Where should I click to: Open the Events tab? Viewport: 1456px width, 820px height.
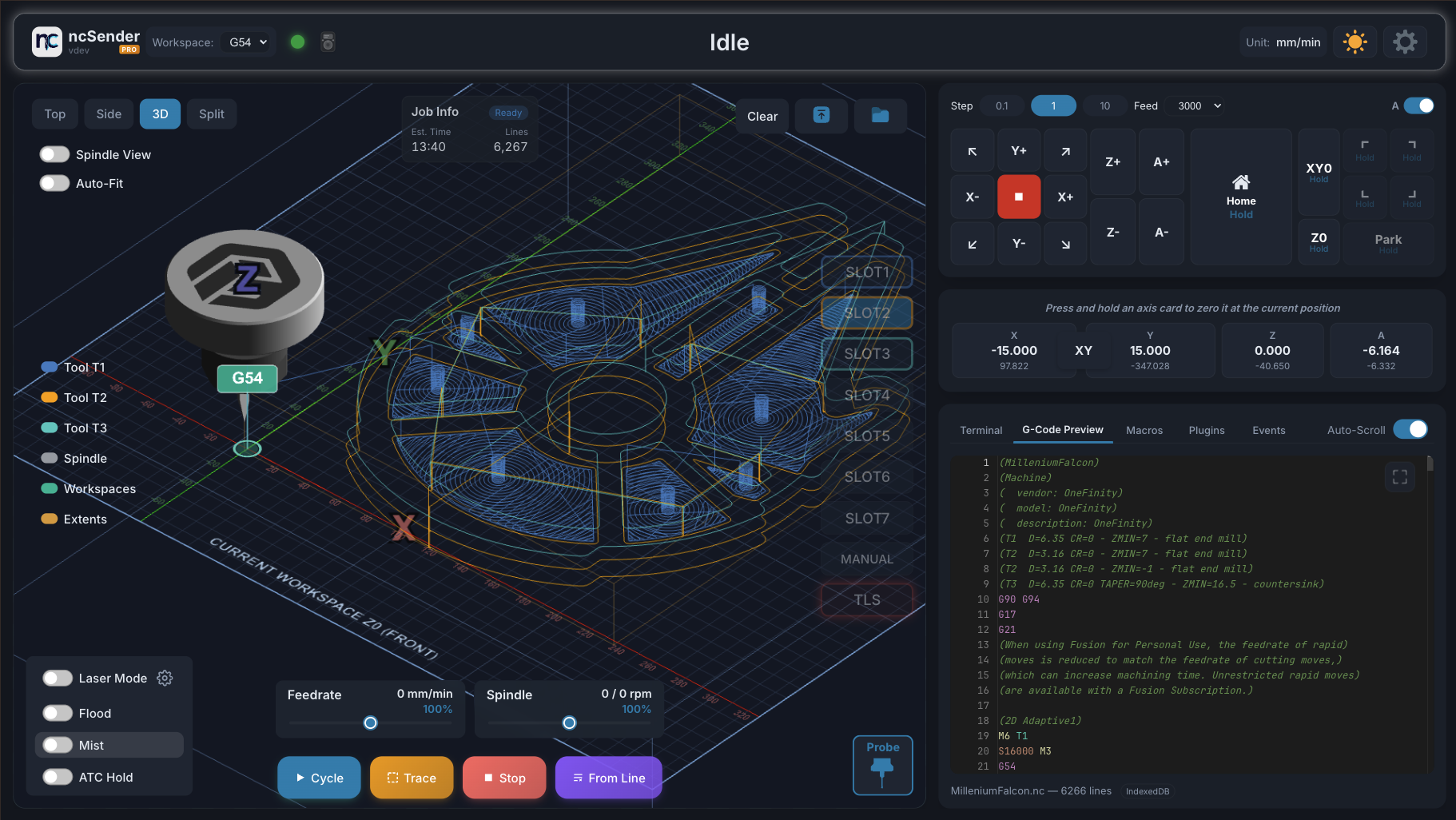[1269, 430]
